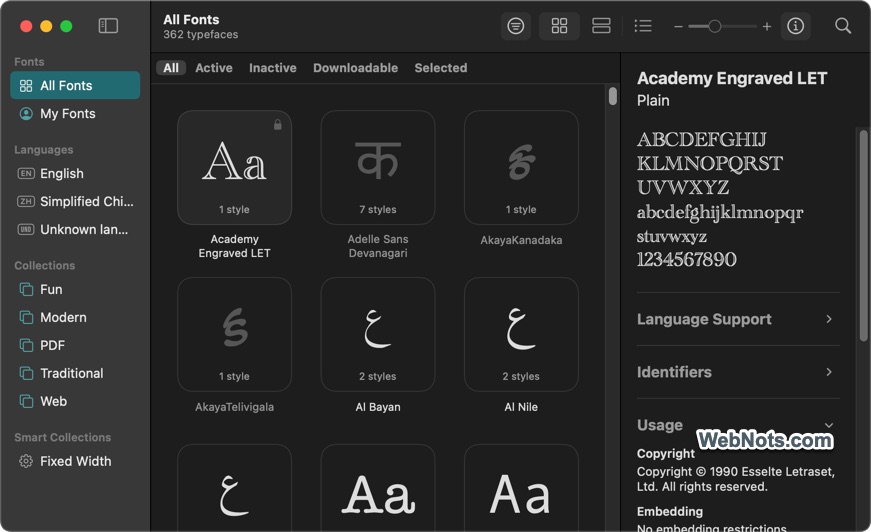This screenshot has width=871, height=532.
Task: Click the English language EN icon
Action: pos(26,174)
